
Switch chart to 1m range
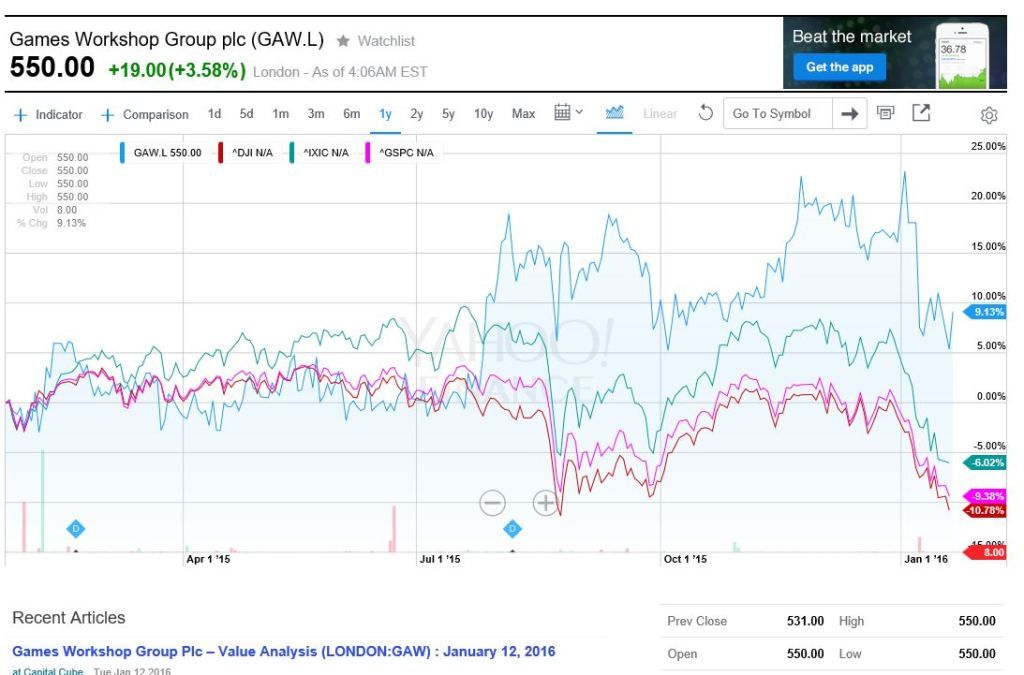(x=281, y=114)
